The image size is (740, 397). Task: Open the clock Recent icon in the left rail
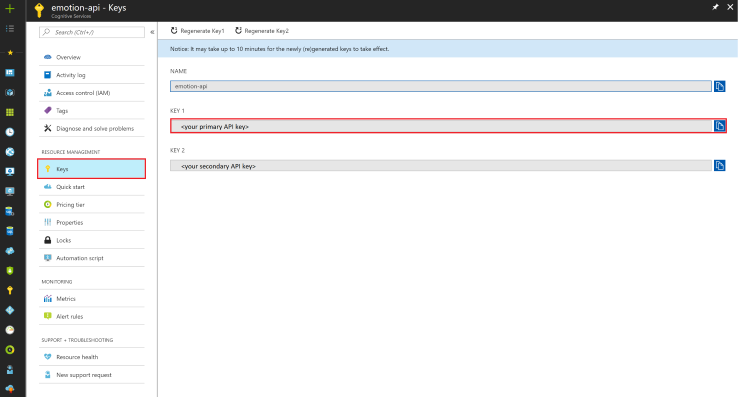pos(10,132)
